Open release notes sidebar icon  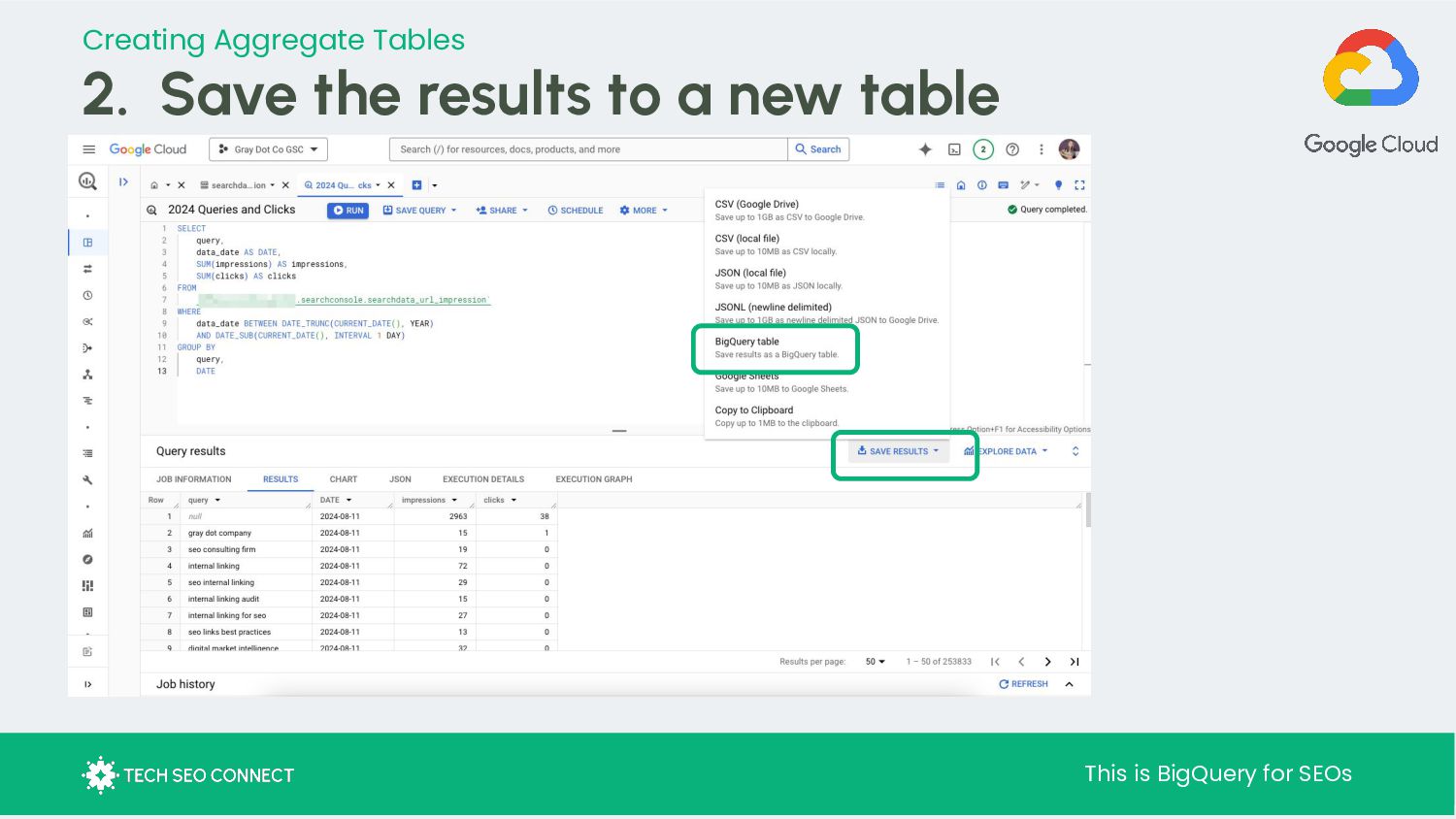pos(87,651)
